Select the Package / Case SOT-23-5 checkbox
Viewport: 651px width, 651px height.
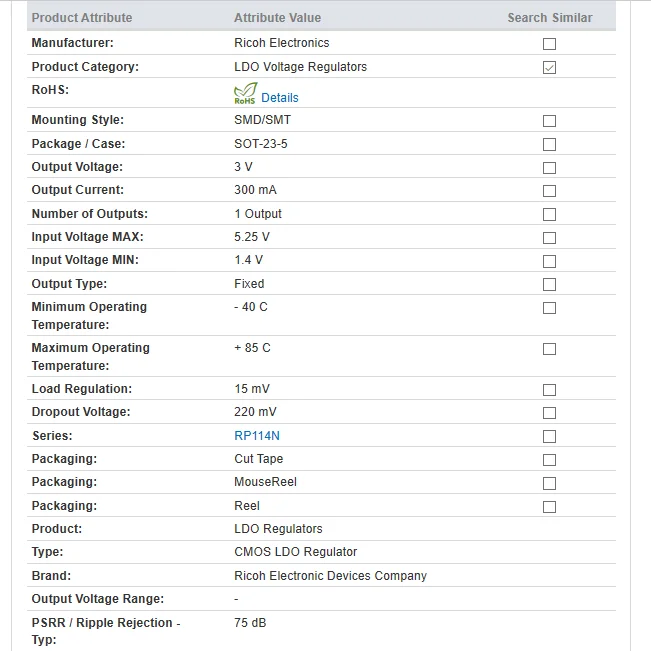tap(549, 144)
